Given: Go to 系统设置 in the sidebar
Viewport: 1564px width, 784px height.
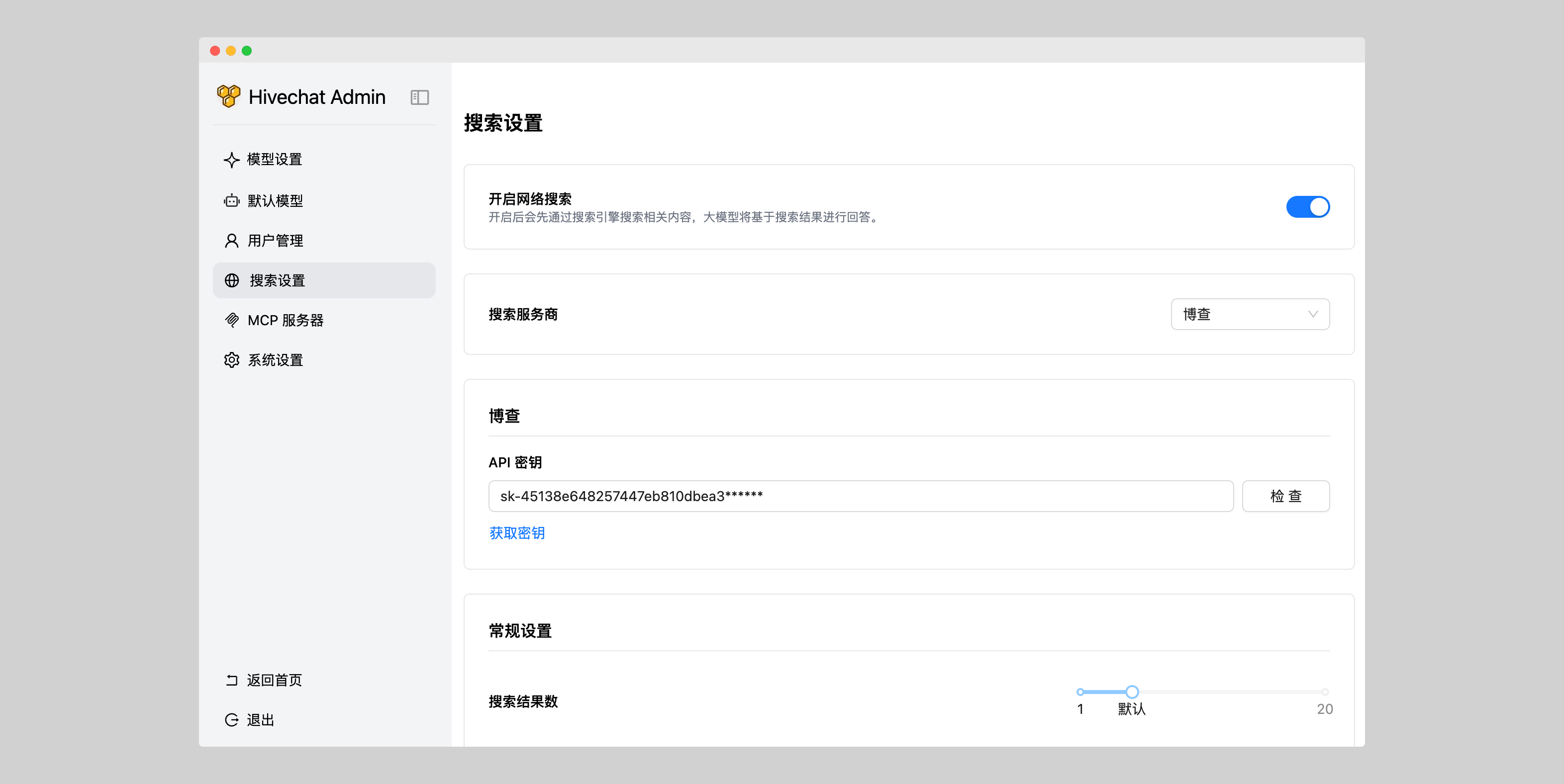Looking at the screenshot, I should point(275,360).
